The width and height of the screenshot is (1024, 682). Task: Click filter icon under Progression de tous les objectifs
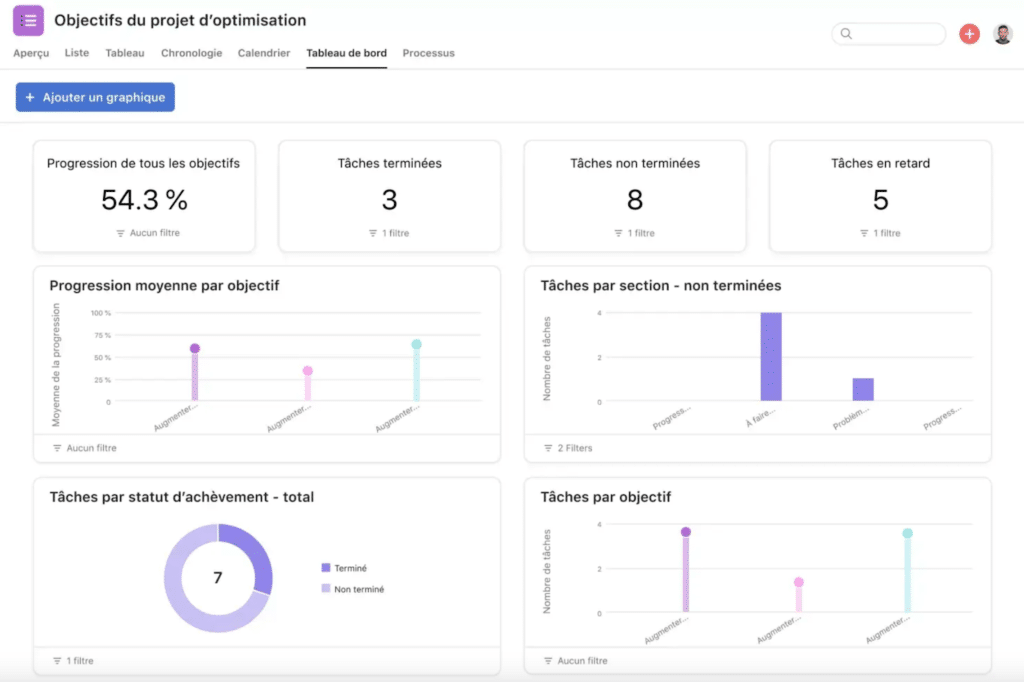[x=121, y=233]
